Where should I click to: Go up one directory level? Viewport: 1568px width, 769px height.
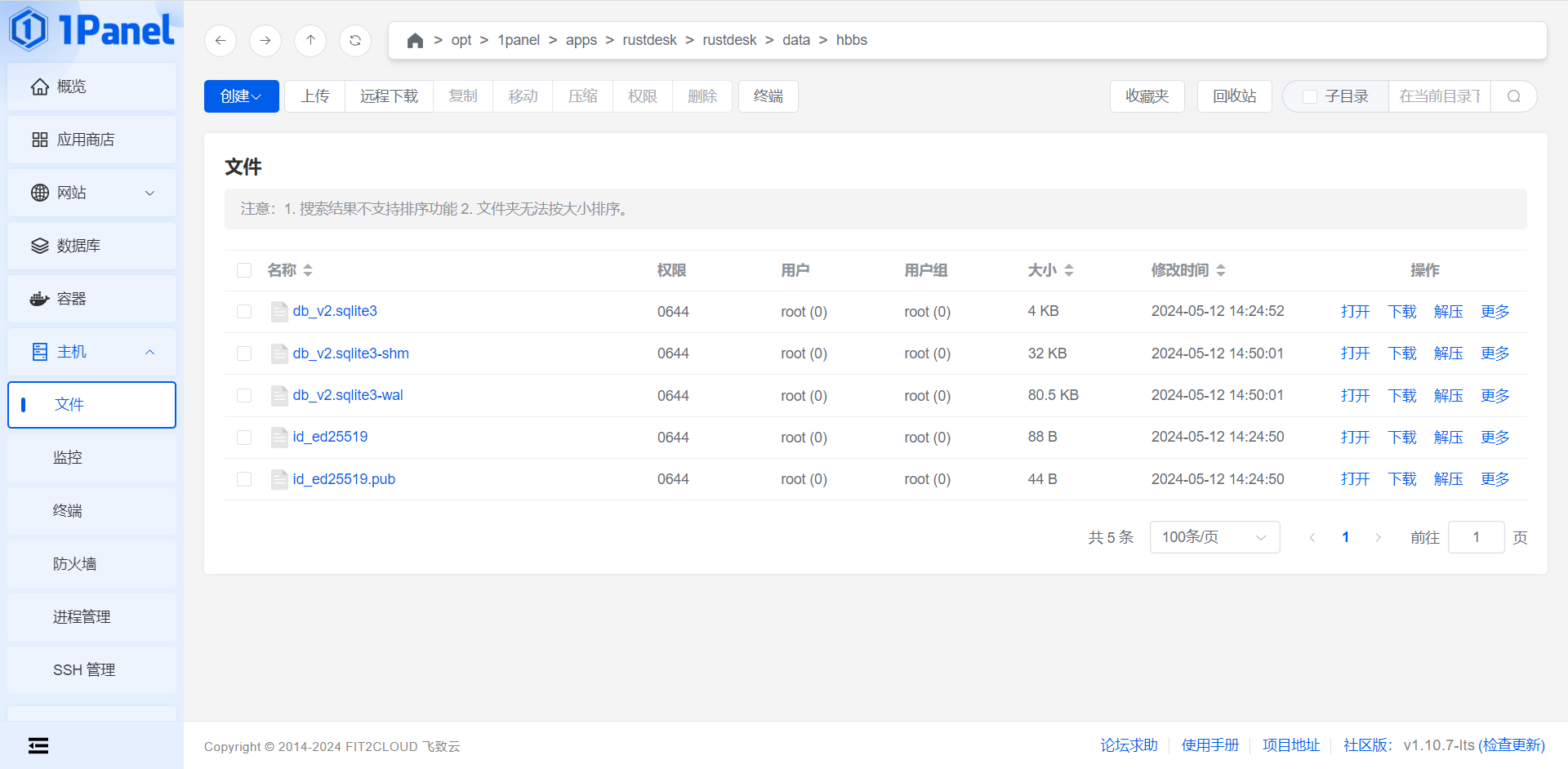click(310, 40)
